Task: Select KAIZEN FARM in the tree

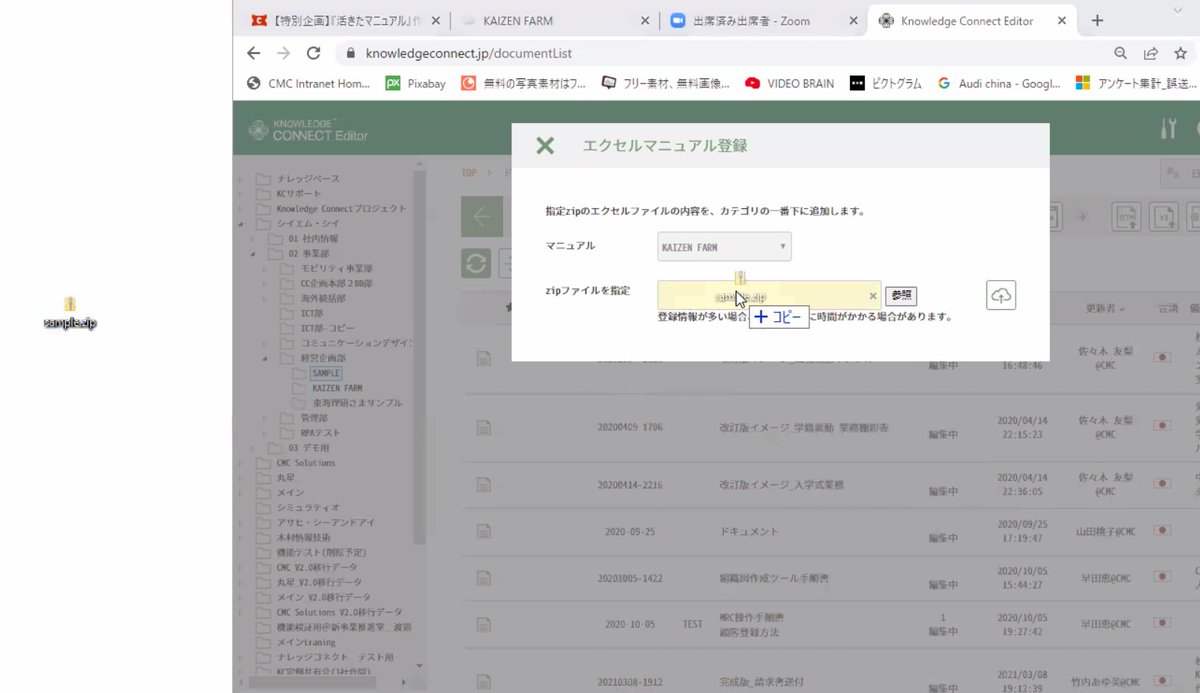Action: (x=337, y=388)
